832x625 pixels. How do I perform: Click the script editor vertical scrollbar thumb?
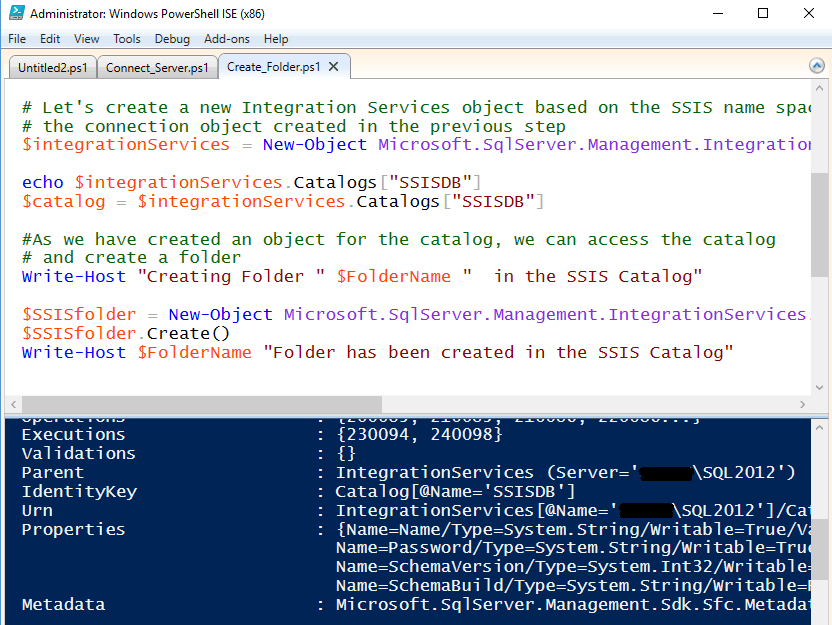819,224
